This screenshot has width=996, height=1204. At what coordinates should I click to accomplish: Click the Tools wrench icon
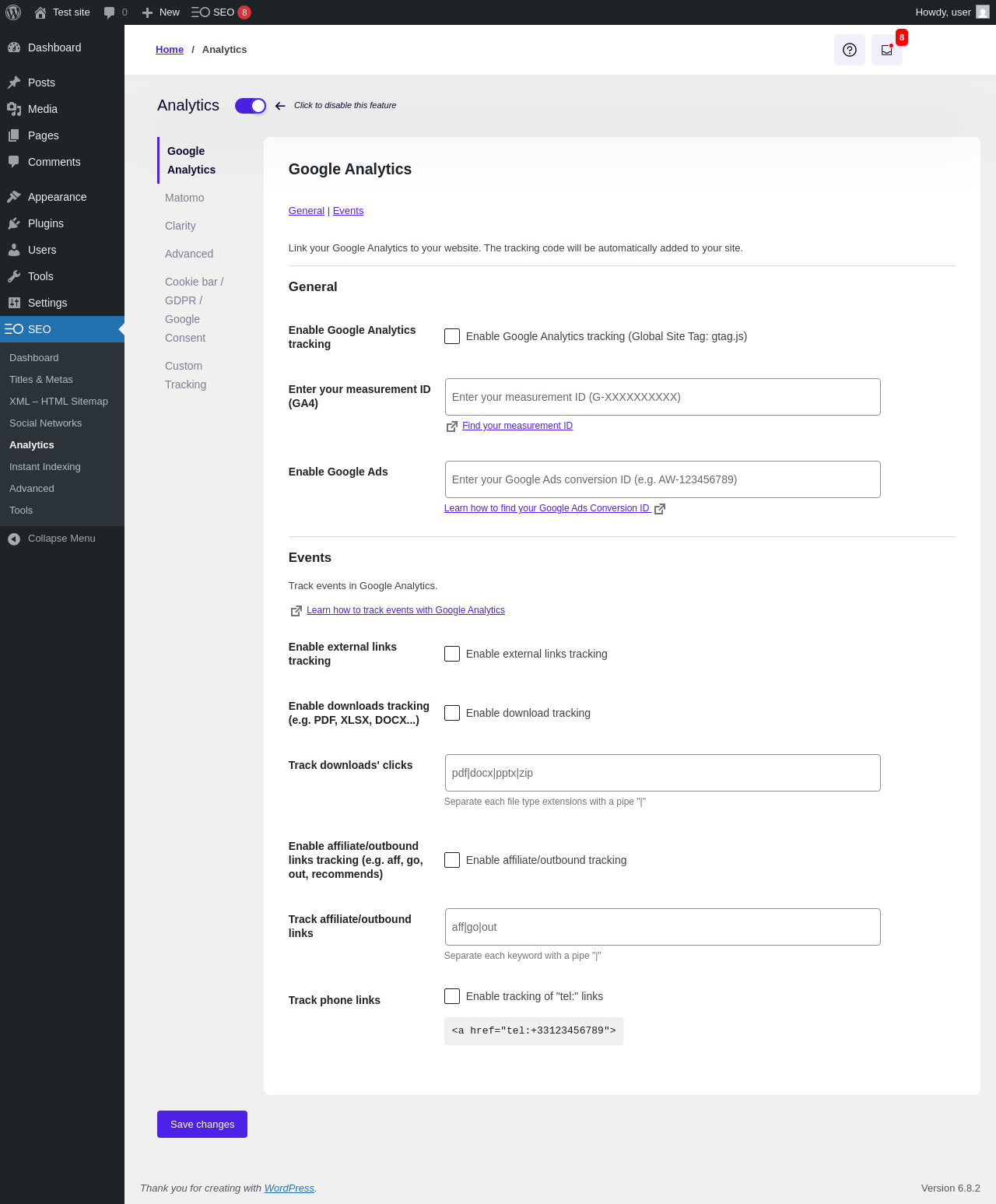[x=14, y=276]
